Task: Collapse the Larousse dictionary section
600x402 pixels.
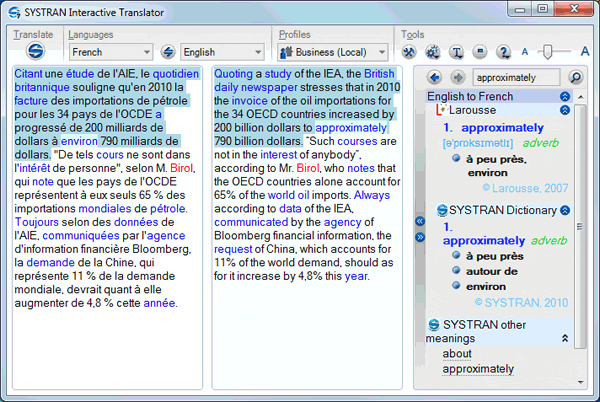Action: click(565, 111)
